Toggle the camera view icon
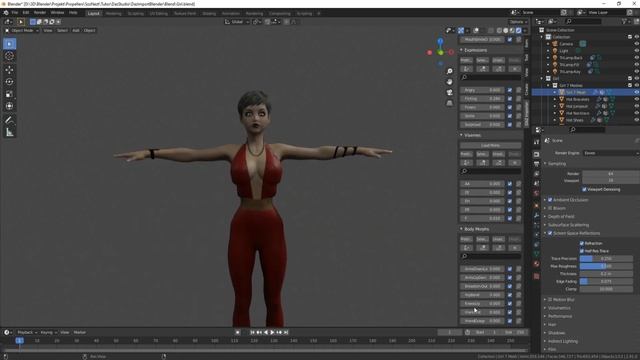 click(x=449, y=93)
